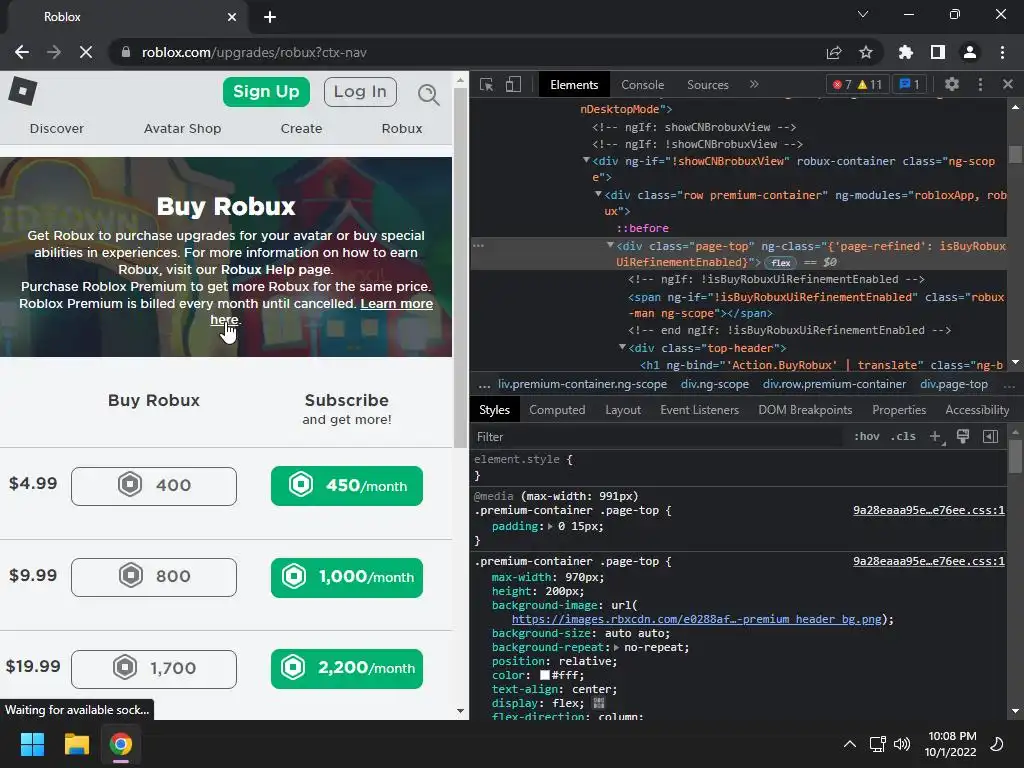The height and width of the screenshot is (768, 1024).
Task: Open the DOM Breakpoints tab
Action: coord(805,409)
